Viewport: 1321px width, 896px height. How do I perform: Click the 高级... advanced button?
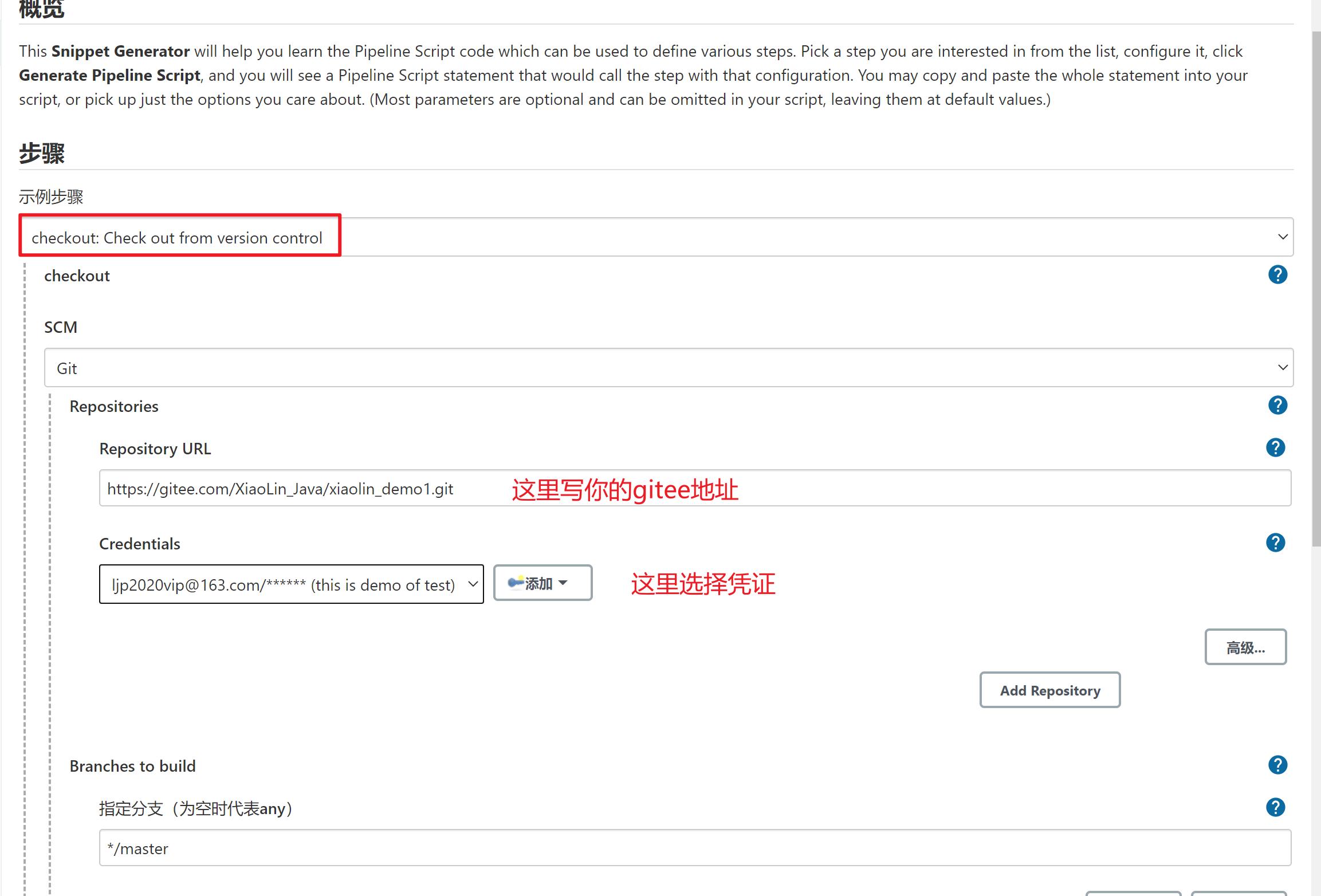click(1245, 647)
